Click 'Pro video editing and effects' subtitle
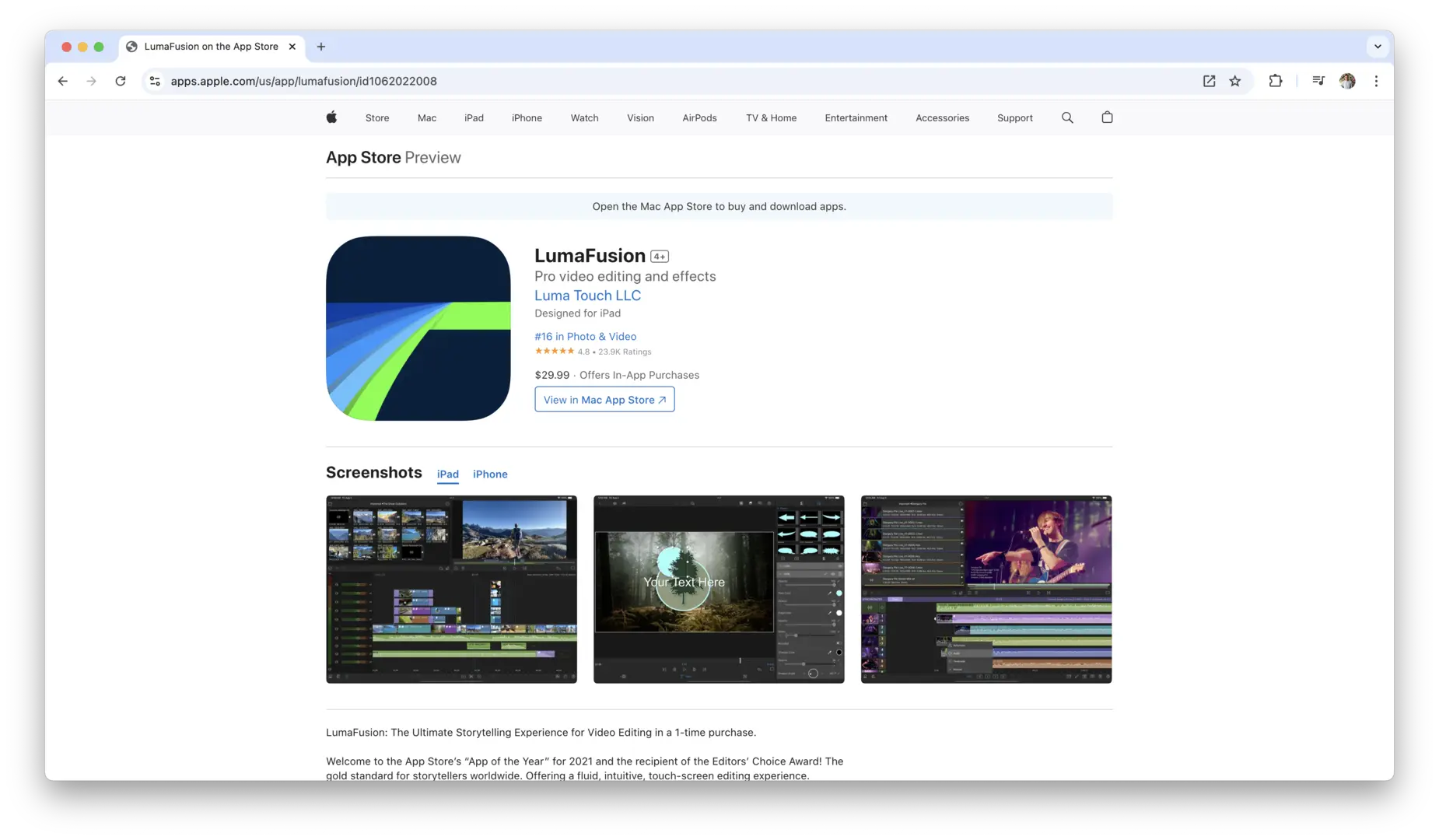 [x=625, y=276]
